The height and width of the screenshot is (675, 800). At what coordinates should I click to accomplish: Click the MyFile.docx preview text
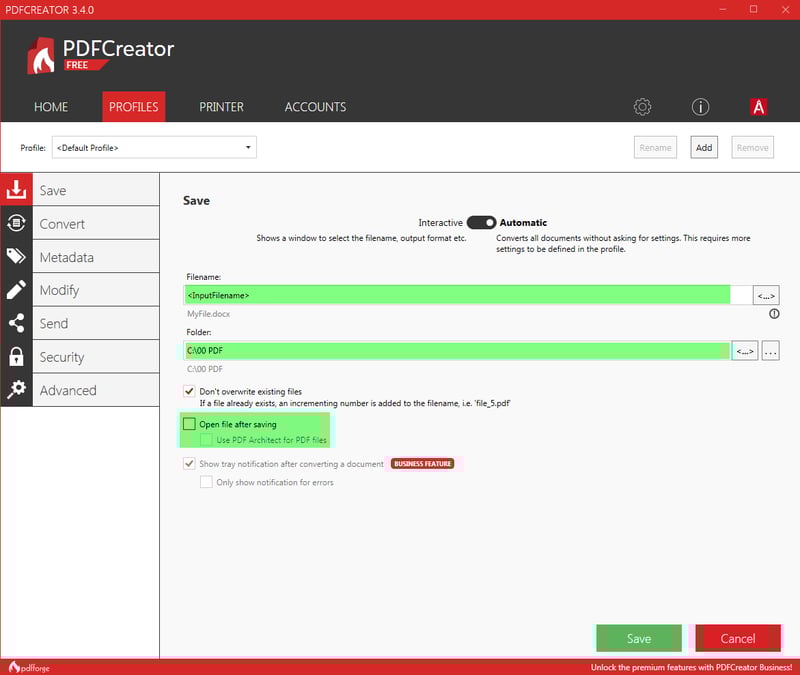coord(208,314)
